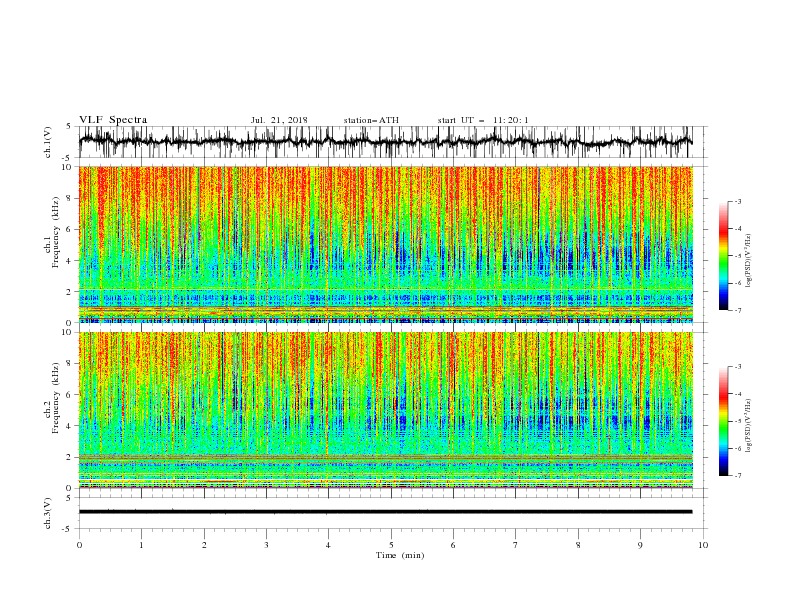Click the "8" kHz tick on ch.1 frequency axis
This screenshot has height=612, width=792.
pos(69,198)
